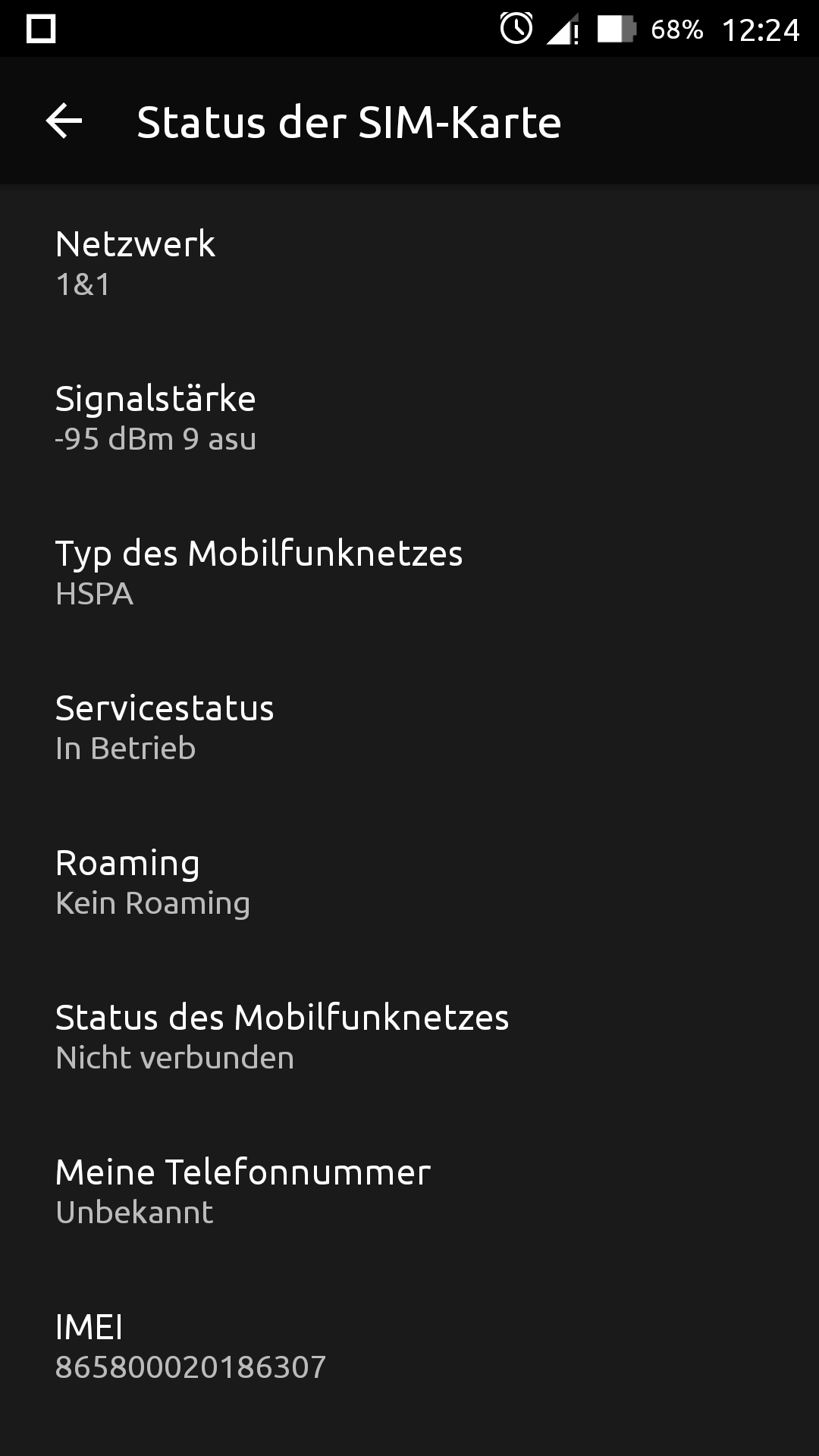Tap the HSPA network type value

[95, 594]
